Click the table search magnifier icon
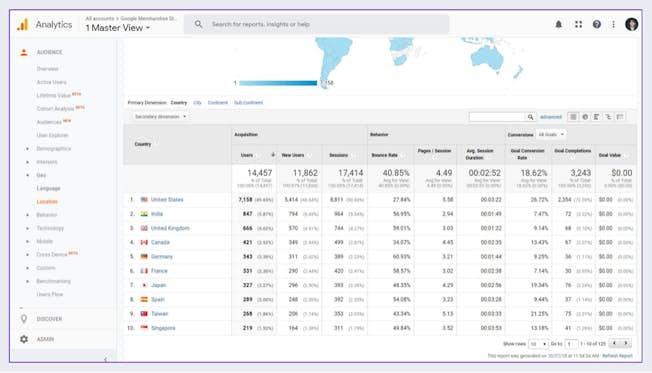Screen dimensions: 652x373 click(x=531, y=117)
